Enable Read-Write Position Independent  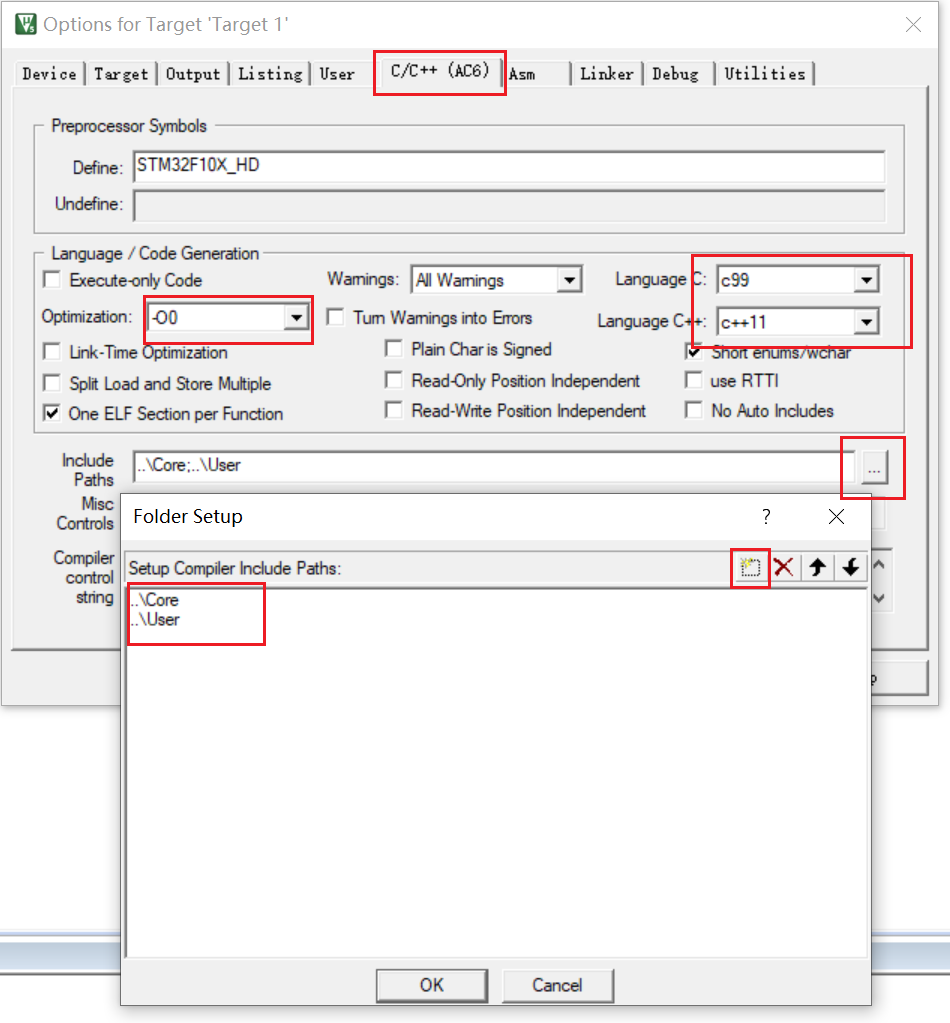[x=393, y=410]
